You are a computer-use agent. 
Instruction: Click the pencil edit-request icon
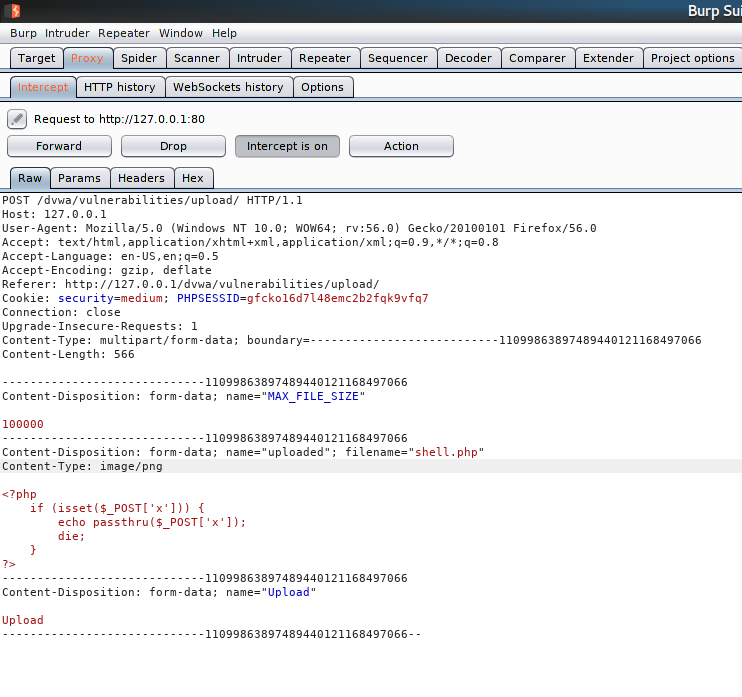17,119
